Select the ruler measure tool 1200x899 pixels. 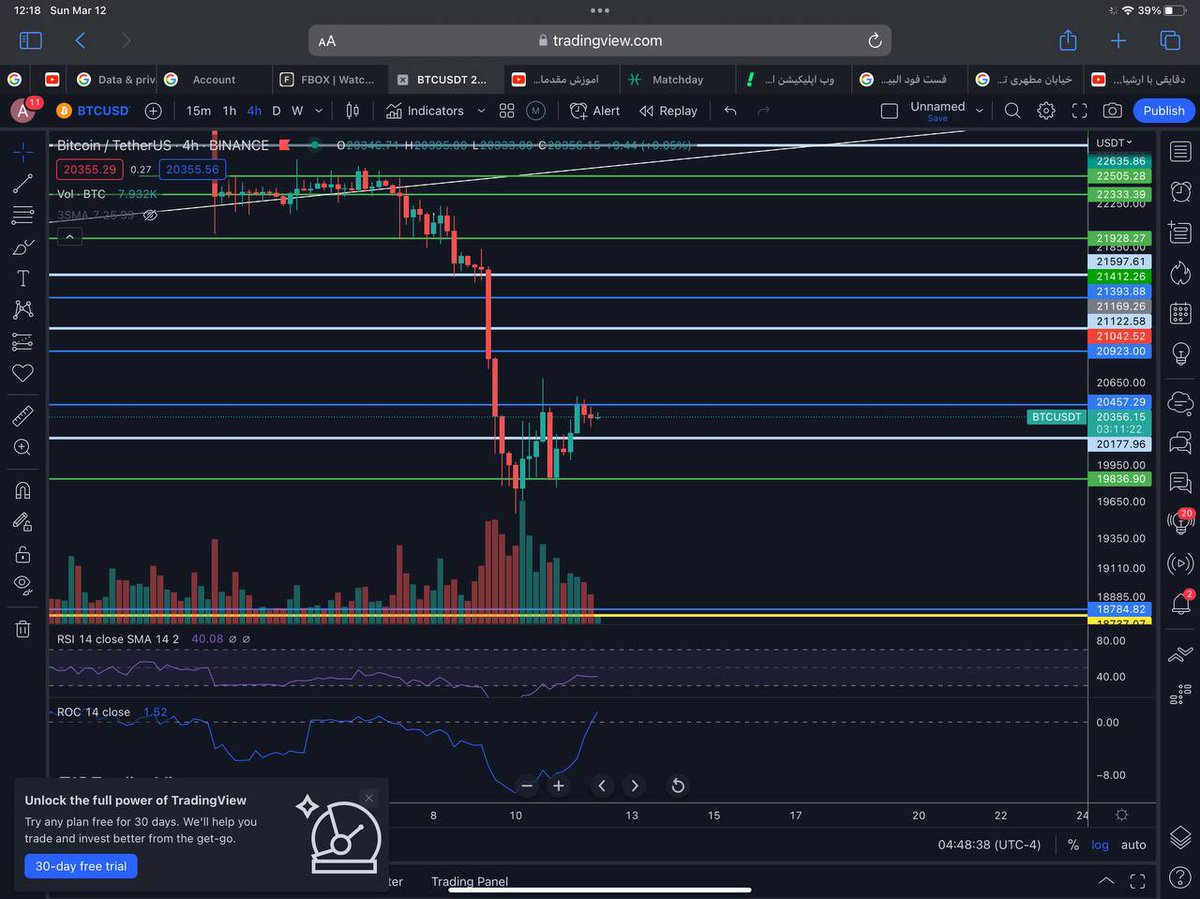point(22,415)
